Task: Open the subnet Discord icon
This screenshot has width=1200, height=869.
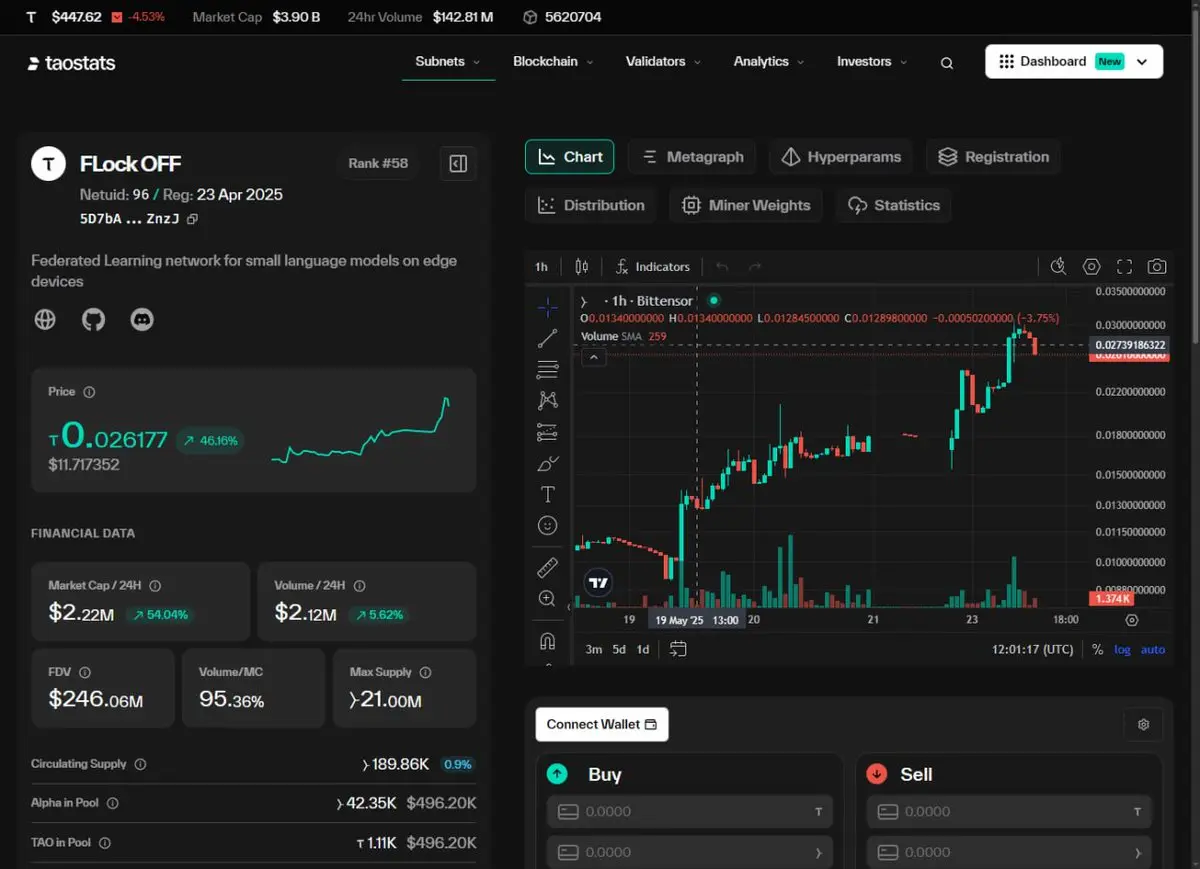Action: (x=142, y=320)
